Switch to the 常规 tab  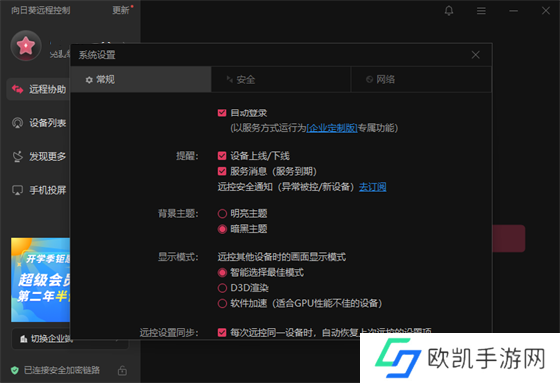pyautogui.click(x=141, y=79)
